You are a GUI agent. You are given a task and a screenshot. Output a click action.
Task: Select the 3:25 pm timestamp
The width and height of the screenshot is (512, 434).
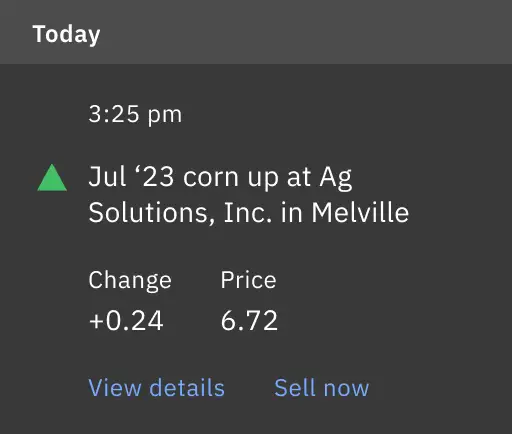coord(135,114)
